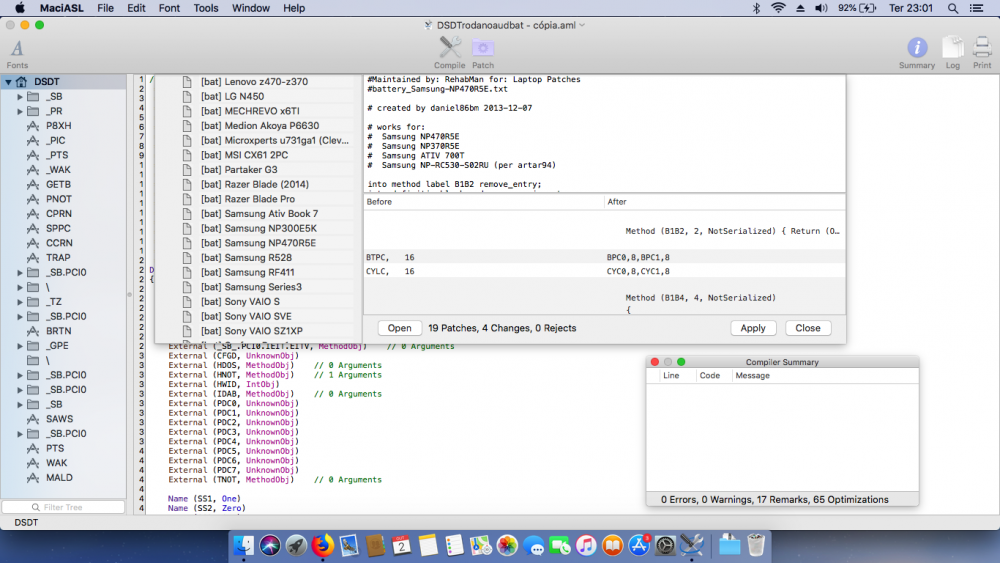Select the [bat] Razer Blade (2014) patch
This screenshot has width=1000, height=563.
[x=254, y=184]
